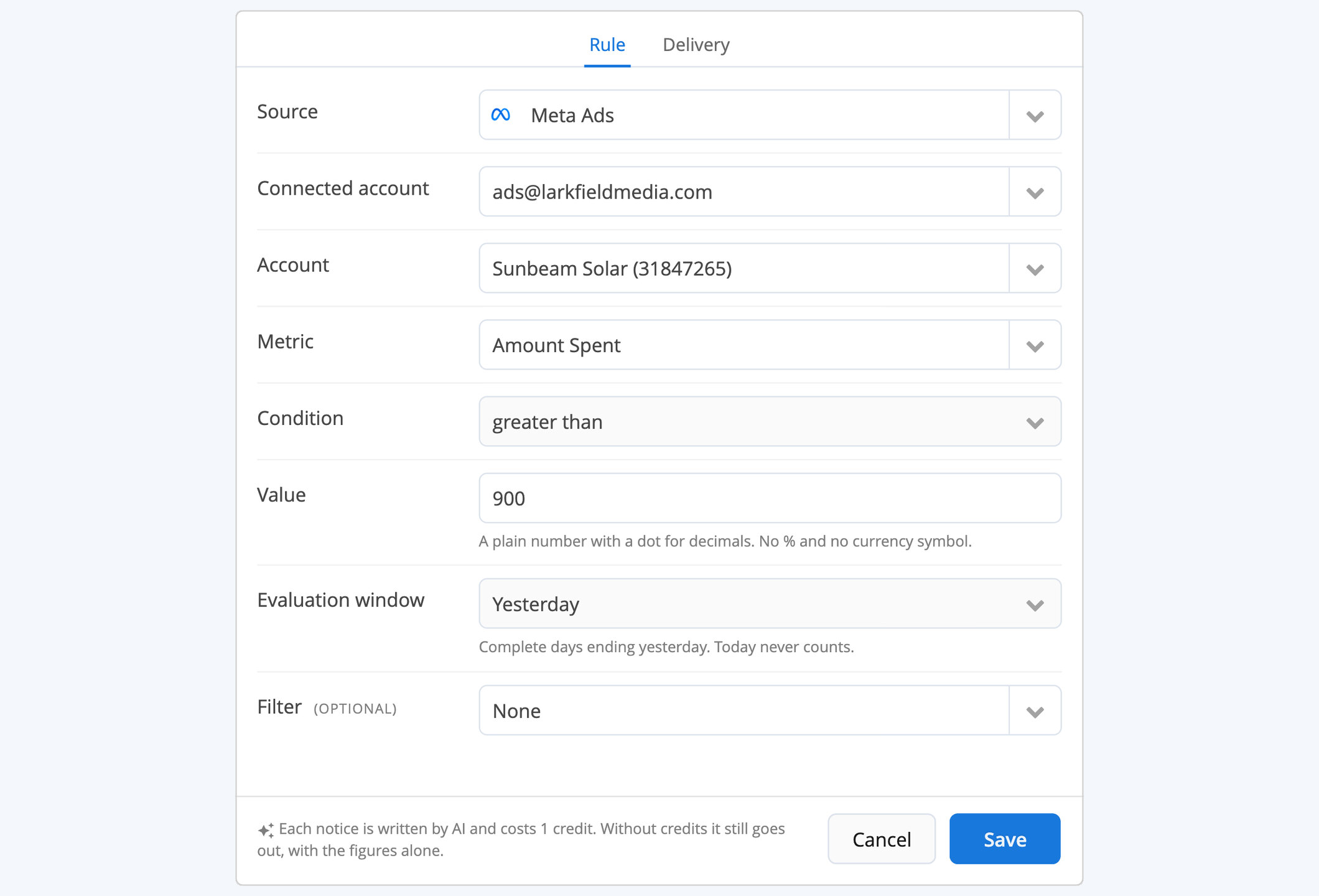Click the 'Connected account' label
The width and height of the screenshot is (1319, 896).
pyautogui.click(x=343, y=188)
